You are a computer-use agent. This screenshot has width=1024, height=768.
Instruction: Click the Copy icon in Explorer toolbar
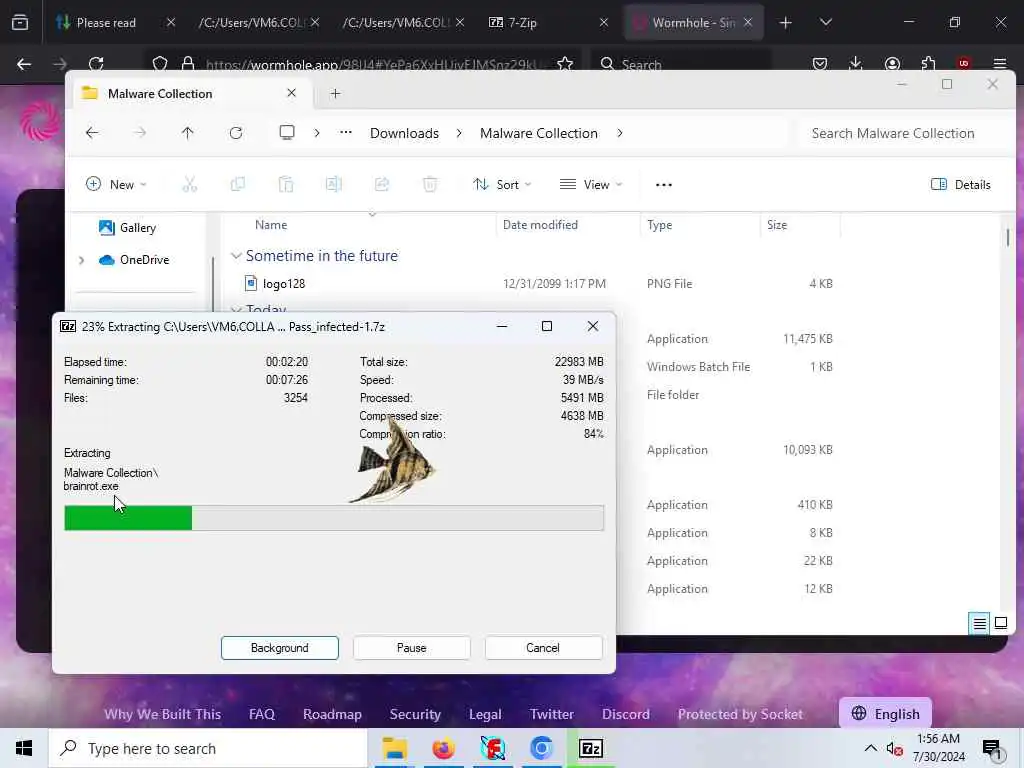238,185
